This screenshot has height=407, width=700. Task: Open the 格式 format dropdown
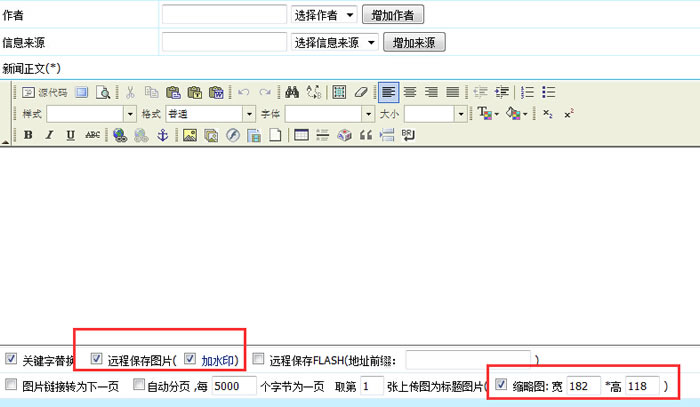click(249, 114)
